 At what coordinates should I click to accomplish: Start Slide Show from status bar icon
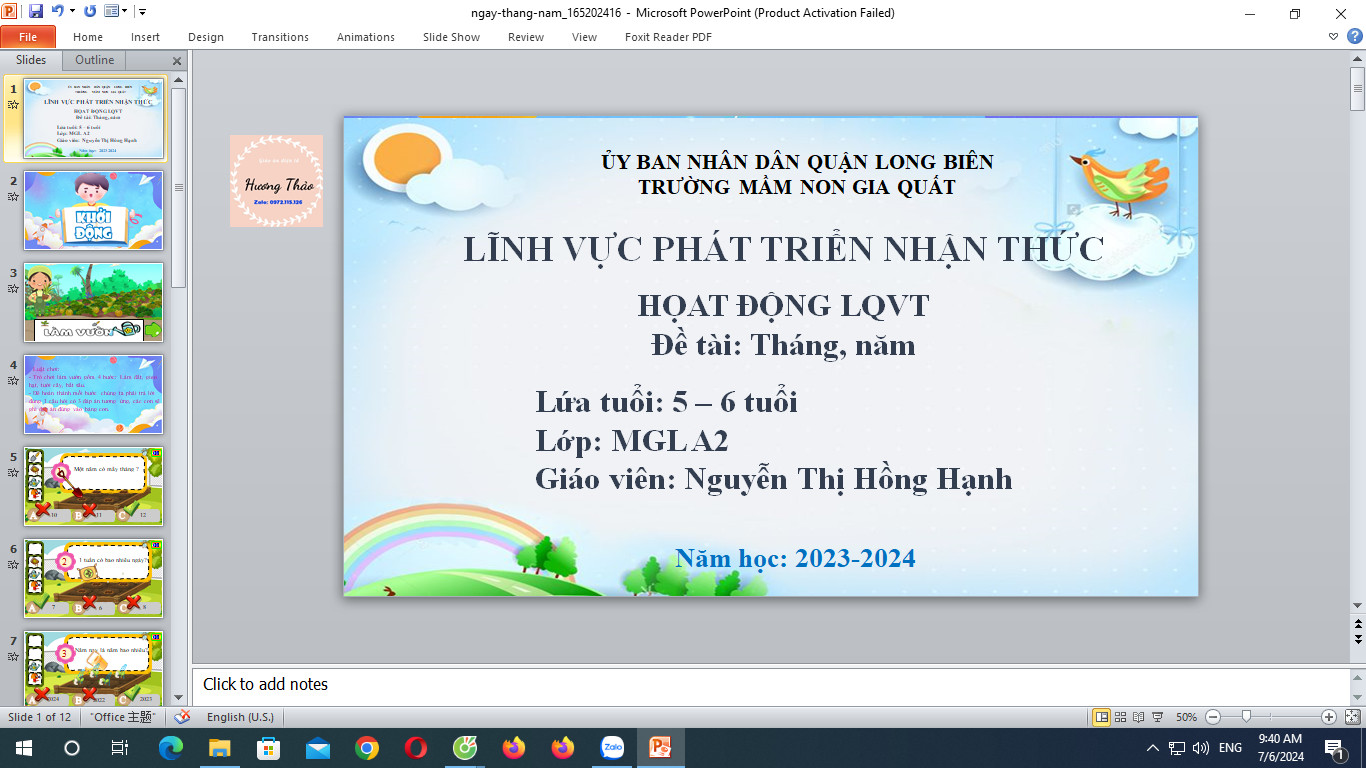[x=1158, y=717]
